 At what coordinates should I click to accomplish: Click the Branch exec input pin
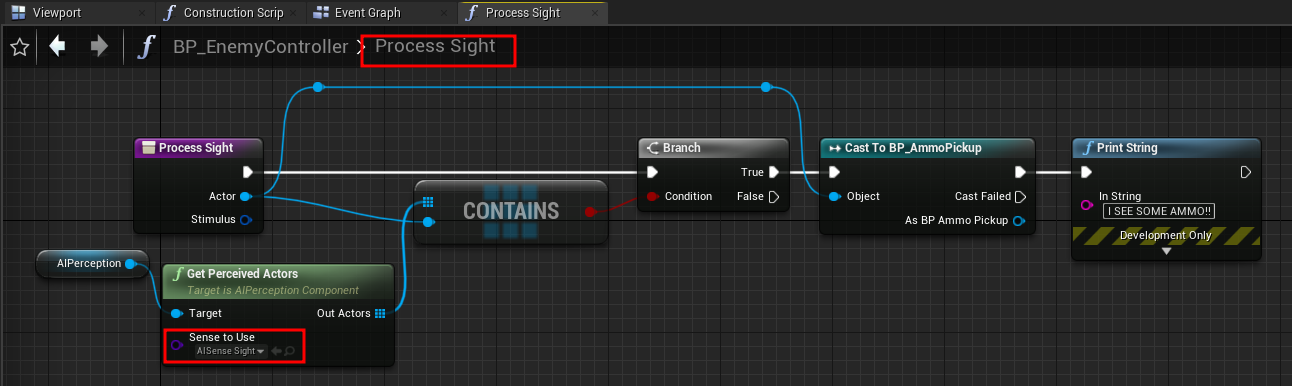[x=653, y=172]
